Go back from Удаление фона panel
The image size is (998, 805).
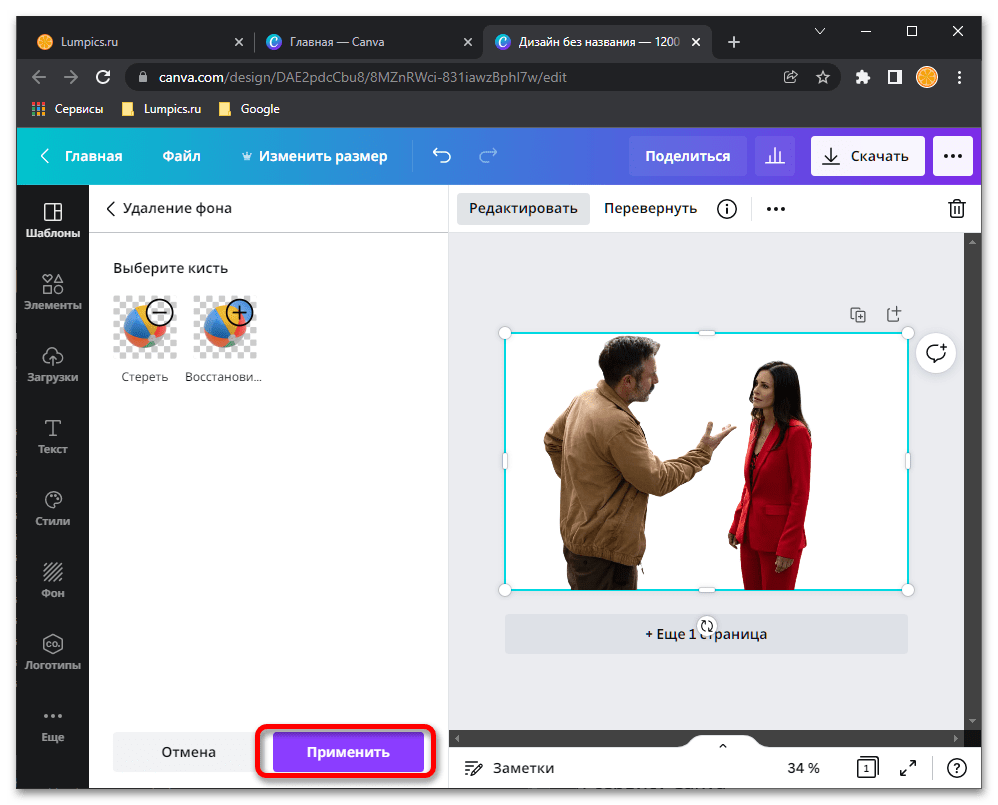[111, 209]
